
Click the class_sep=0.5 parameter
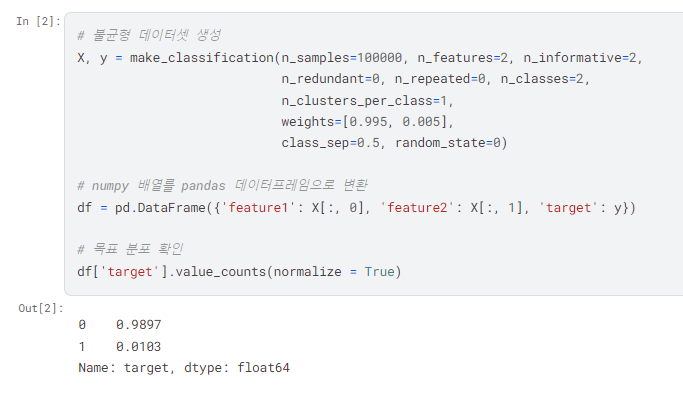point(334,143)
